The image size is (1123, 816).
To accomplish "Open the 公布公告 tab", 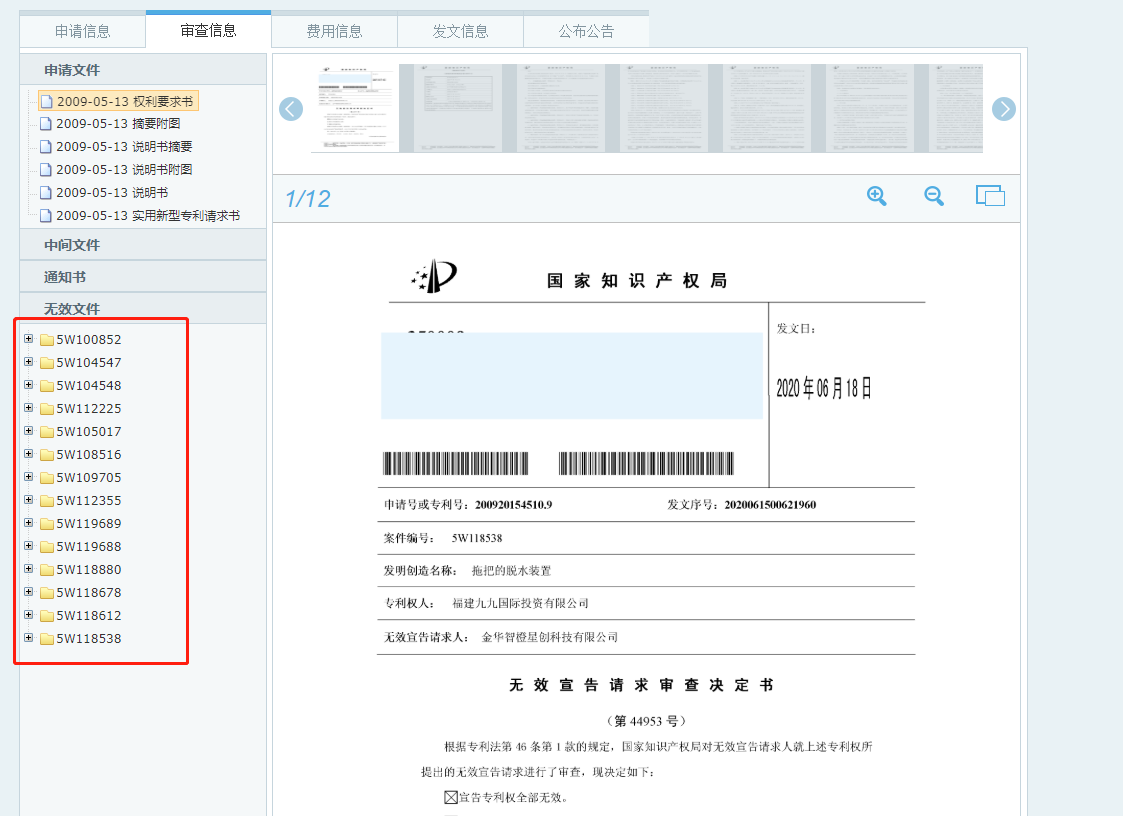I will point(587,31).
